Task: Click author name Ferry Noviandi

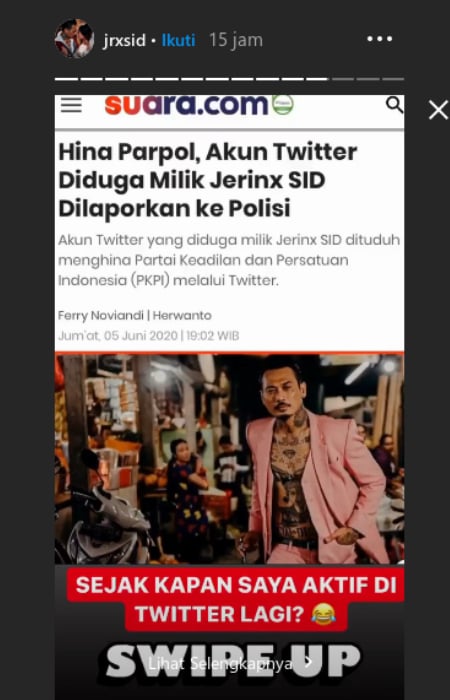Action: tap(100, 316)
